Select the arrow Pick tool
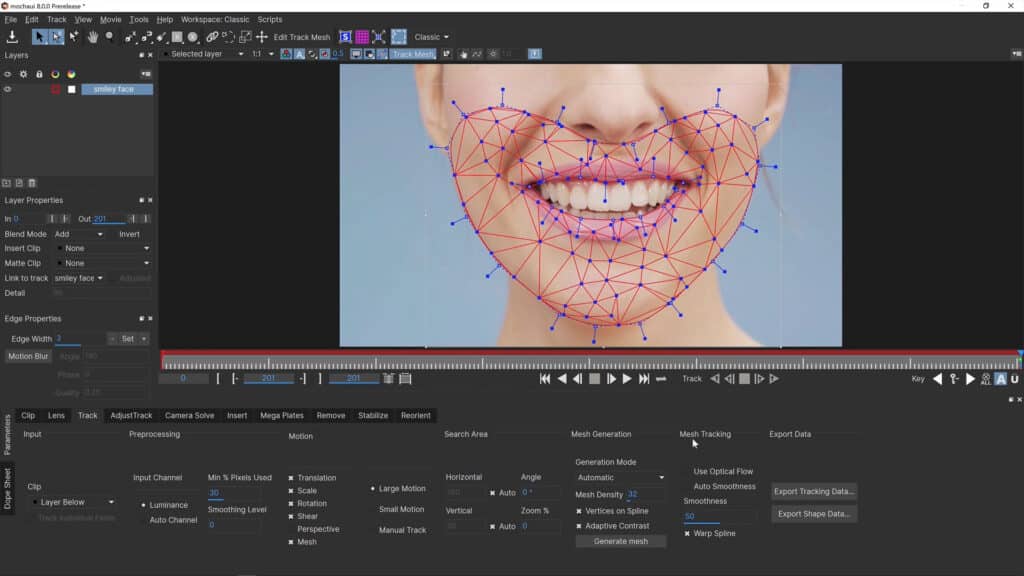 click(x=40, y=37)
